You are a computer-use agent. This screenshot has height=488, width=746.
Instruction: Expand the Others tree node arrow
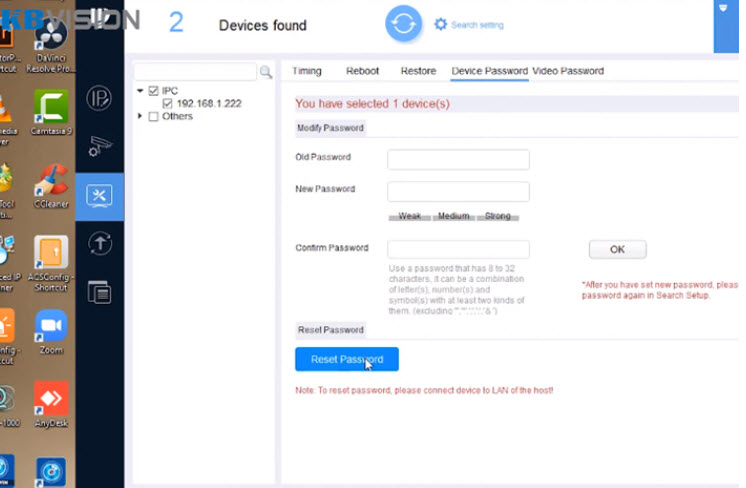(140, 116)
